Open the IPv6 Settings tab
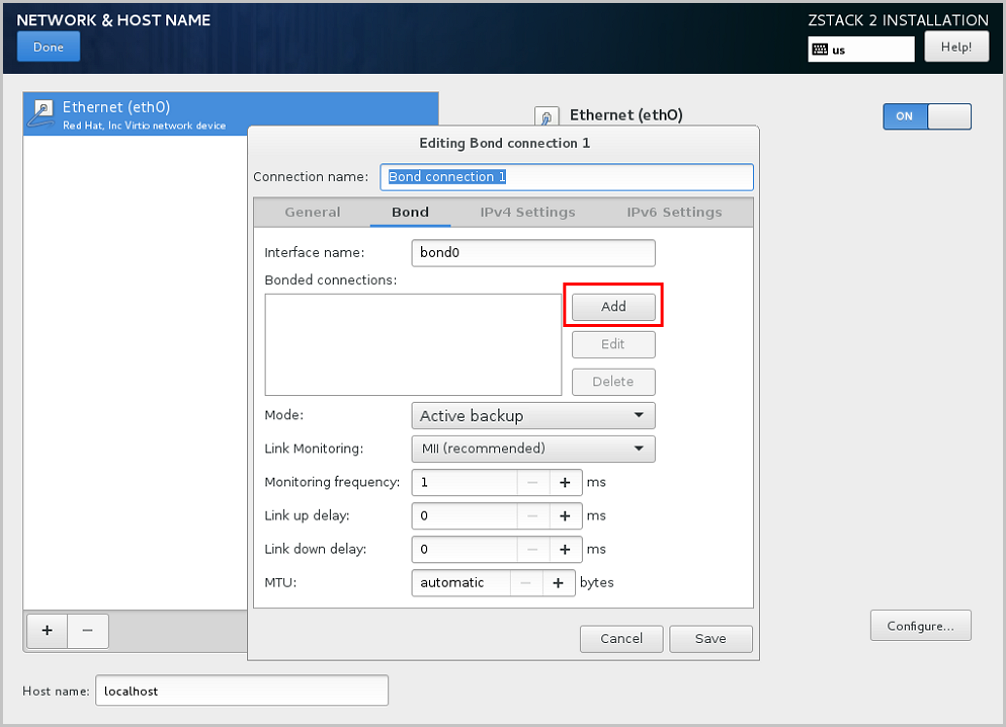Viewport: 1006px width, 727px height. (x=674, y=212)
